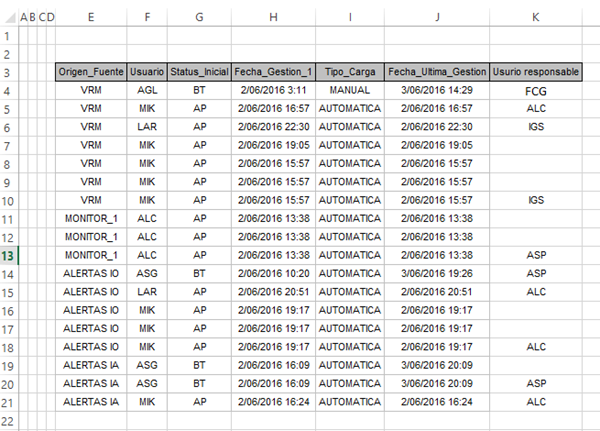Select column I header
The image size is (600, 431).
click(350, 17)
